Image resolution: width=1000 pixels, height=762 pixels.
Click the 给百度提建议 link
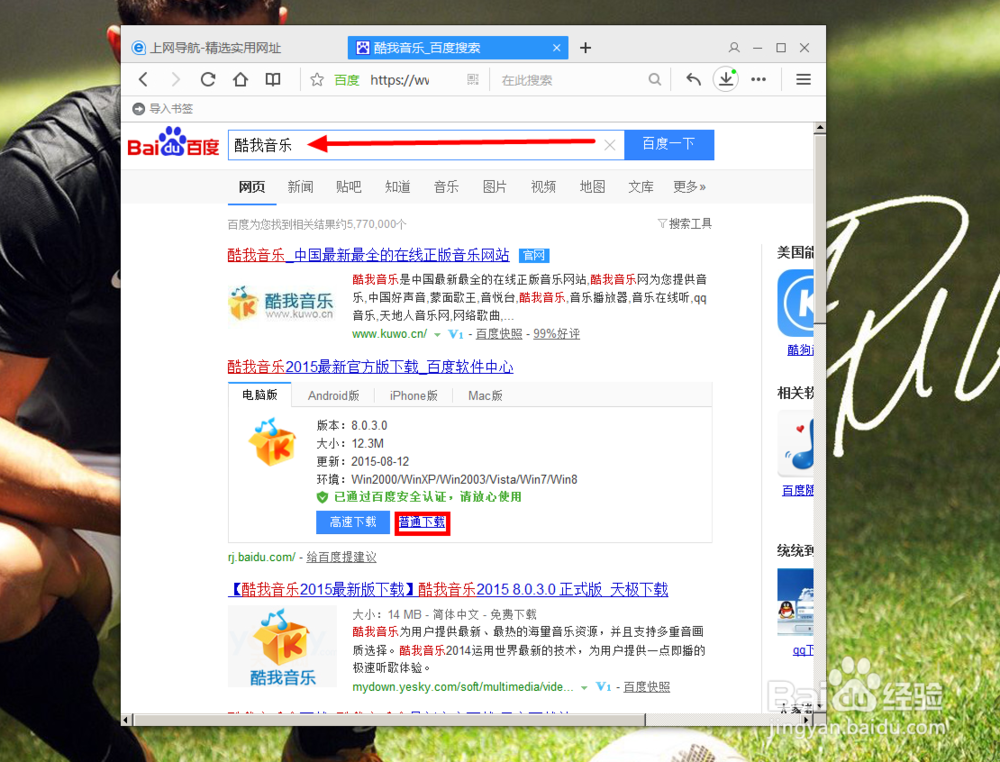(x=341, y=557)
